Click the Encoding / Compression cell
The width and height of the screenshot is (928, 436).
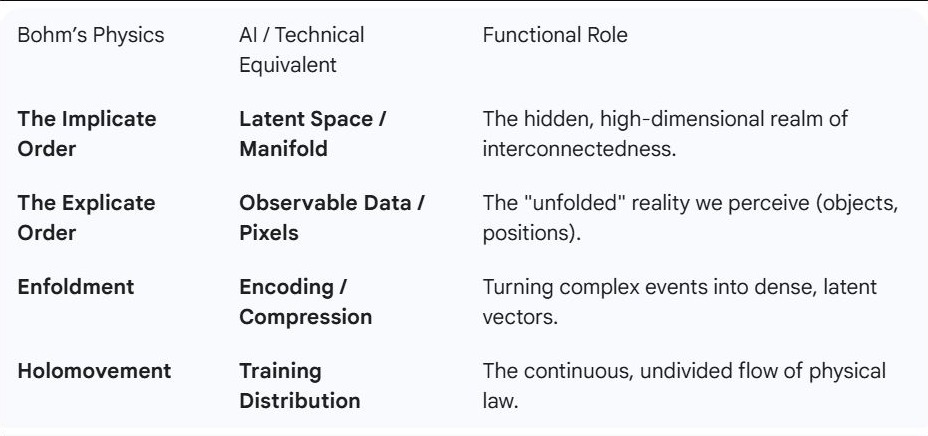[305, 302]
